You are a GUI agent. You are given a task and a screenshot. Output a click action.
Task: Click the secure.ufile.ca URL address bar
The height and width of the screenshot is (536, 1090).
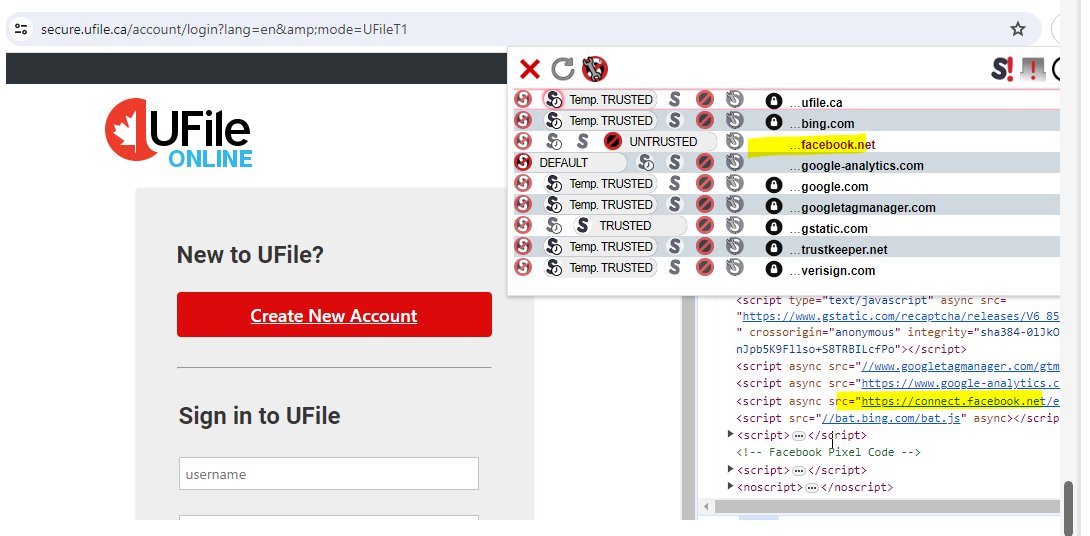224,29
